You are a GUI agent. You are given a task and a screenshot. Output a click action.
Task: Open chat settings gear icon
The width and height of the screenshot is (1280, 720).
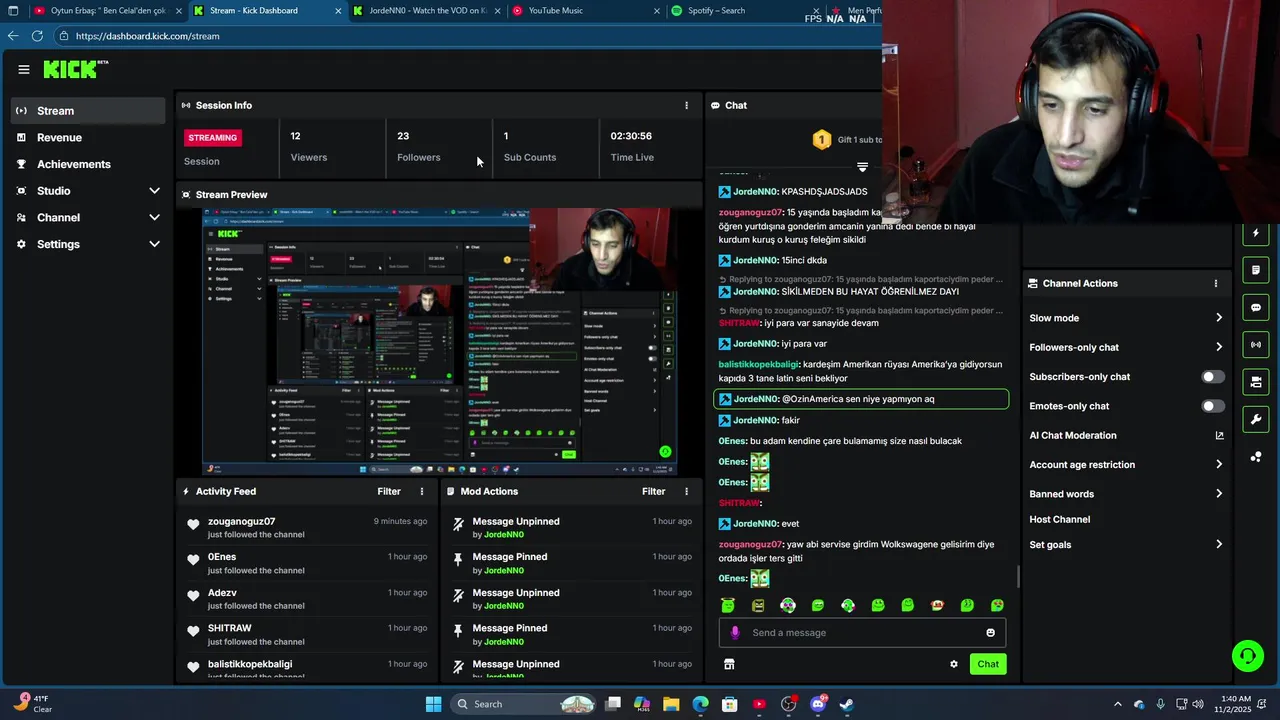click(x=954, y=664)
